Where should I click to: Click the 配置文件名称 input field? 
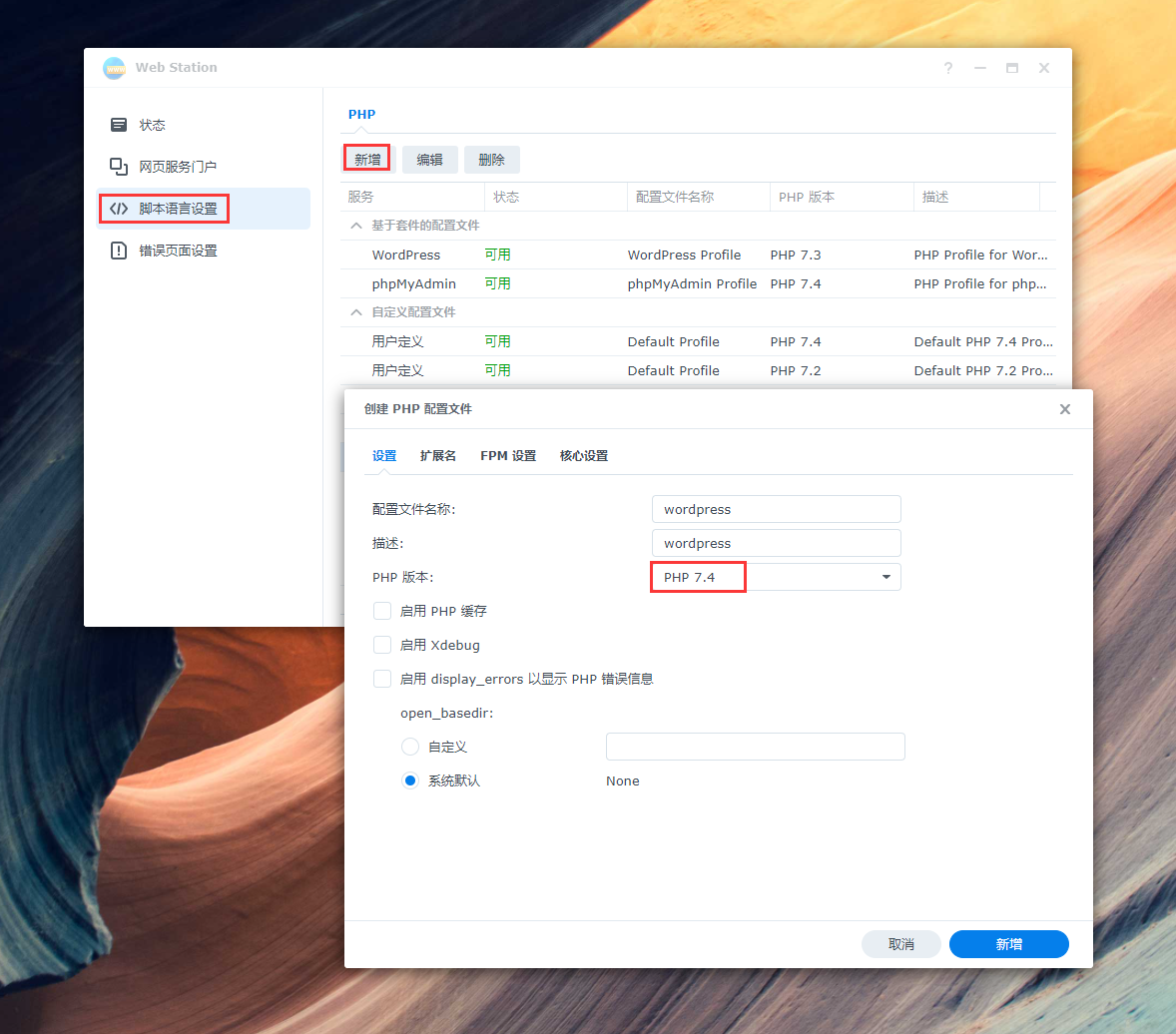pos(776,509)
